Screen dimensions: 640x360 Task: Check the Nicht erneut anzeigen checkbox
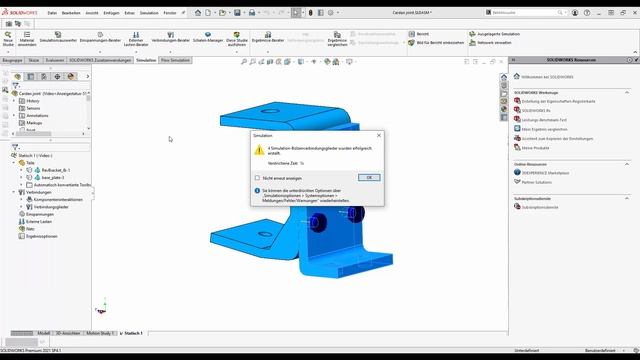(257, 178)
